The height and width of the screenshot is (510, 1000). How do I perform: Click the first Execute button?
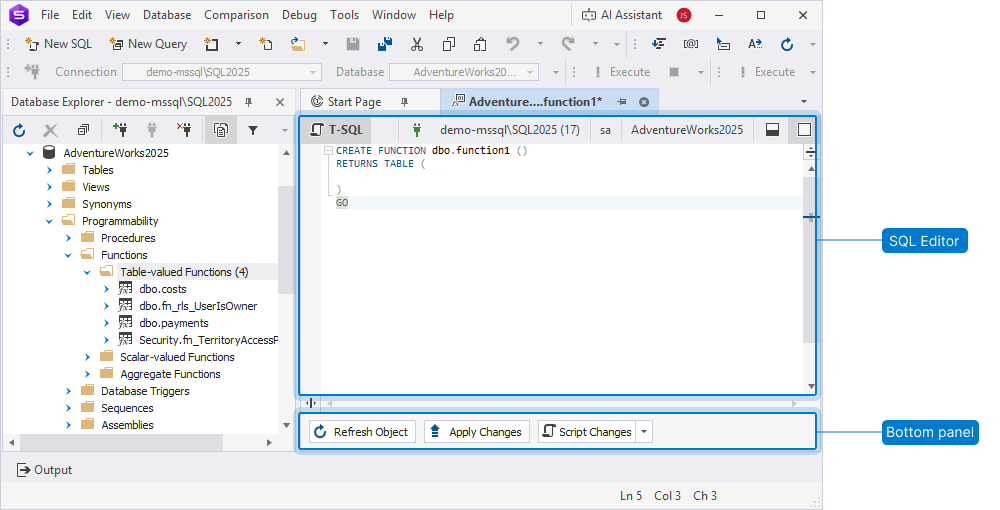622,72
